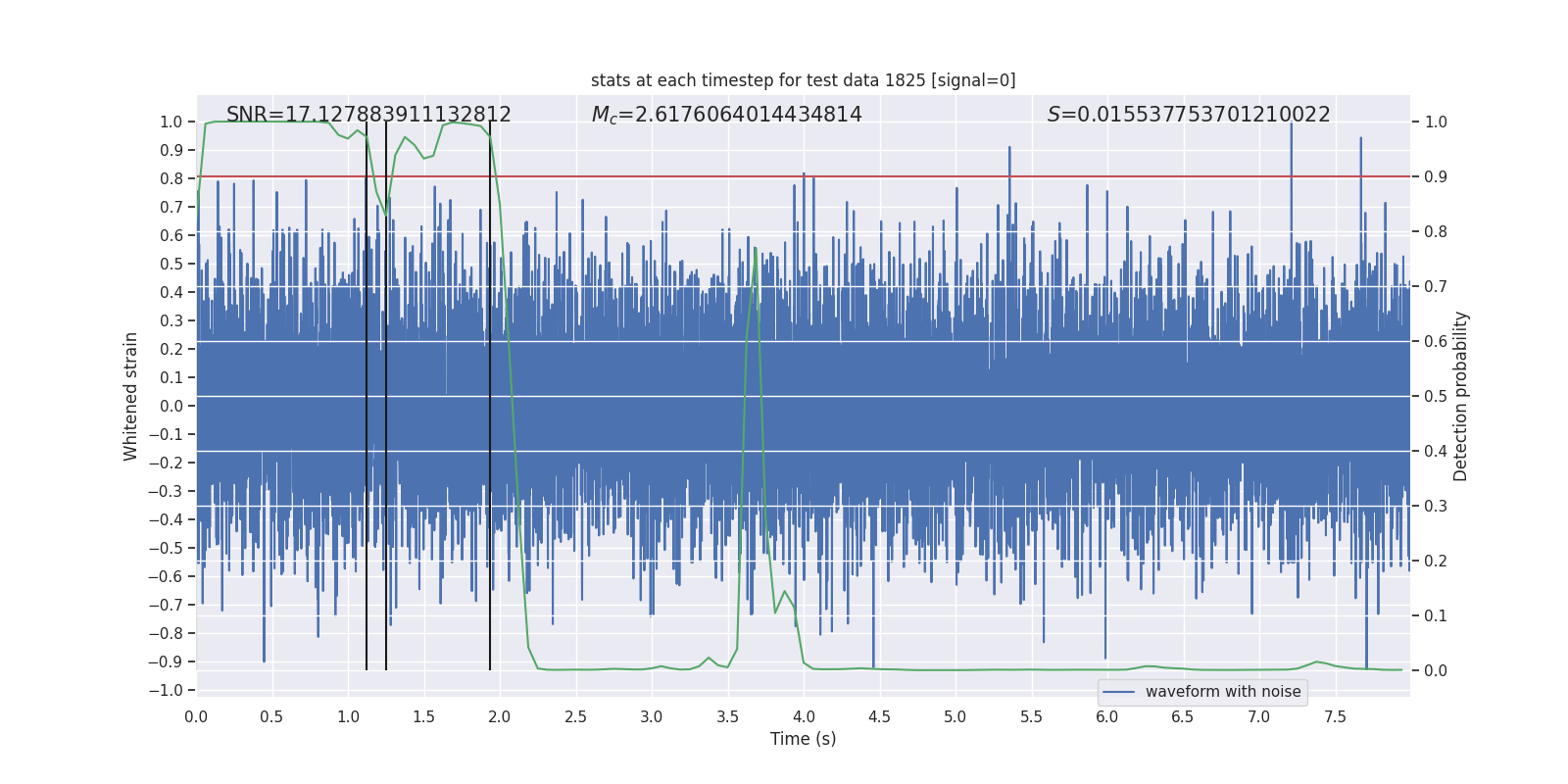
Task: Click the 7.5 tick label on the time axis
Action: click(1335, 716)
